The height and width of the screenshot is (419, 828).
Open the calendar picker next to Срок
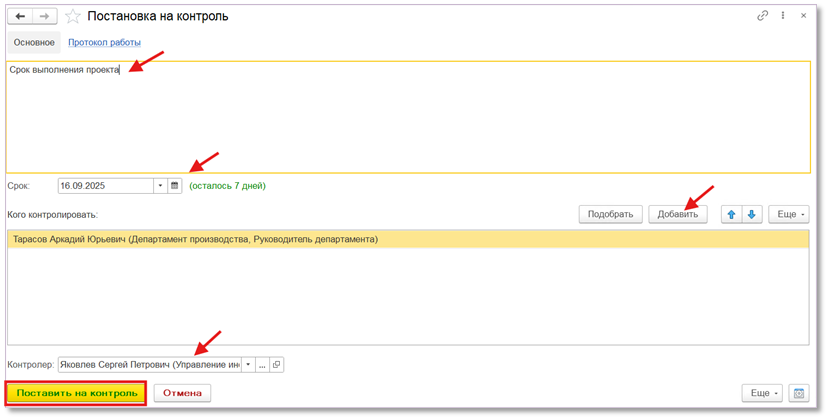point(174,186)
